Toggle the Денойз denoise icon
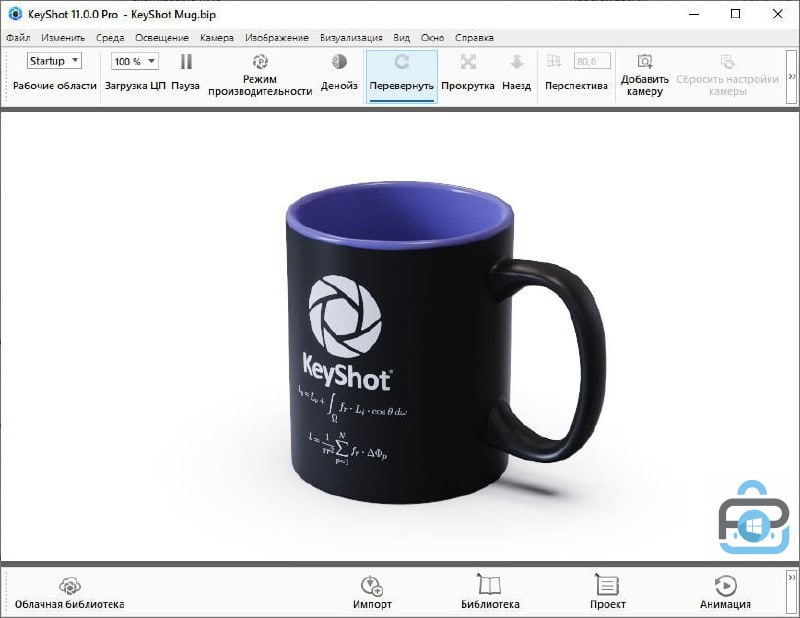 coord(339,62)
